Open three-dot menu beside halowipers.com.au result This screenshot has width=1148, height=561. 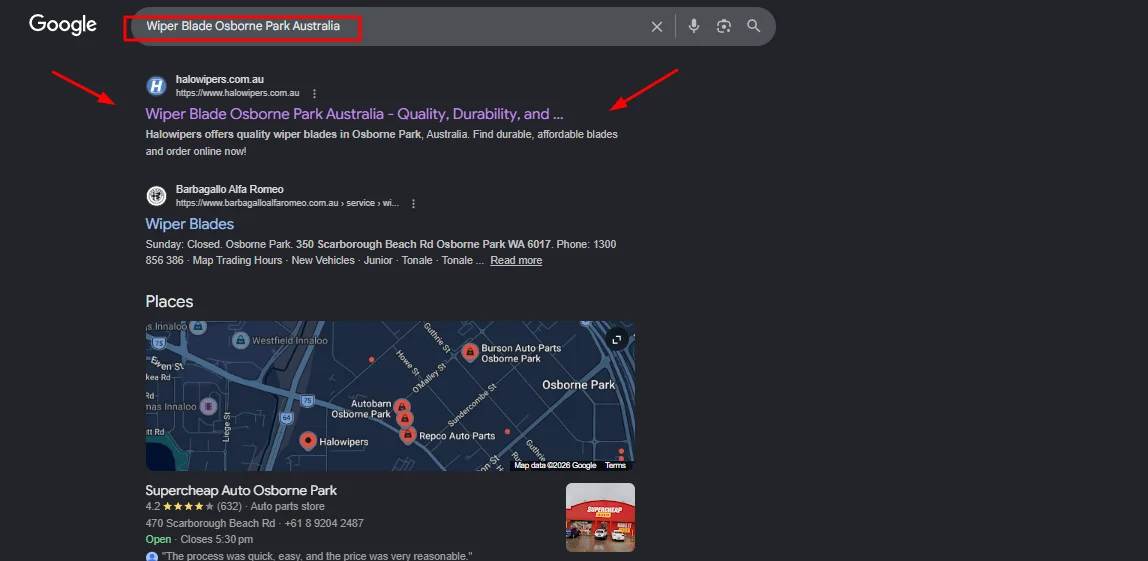point(314,93)
